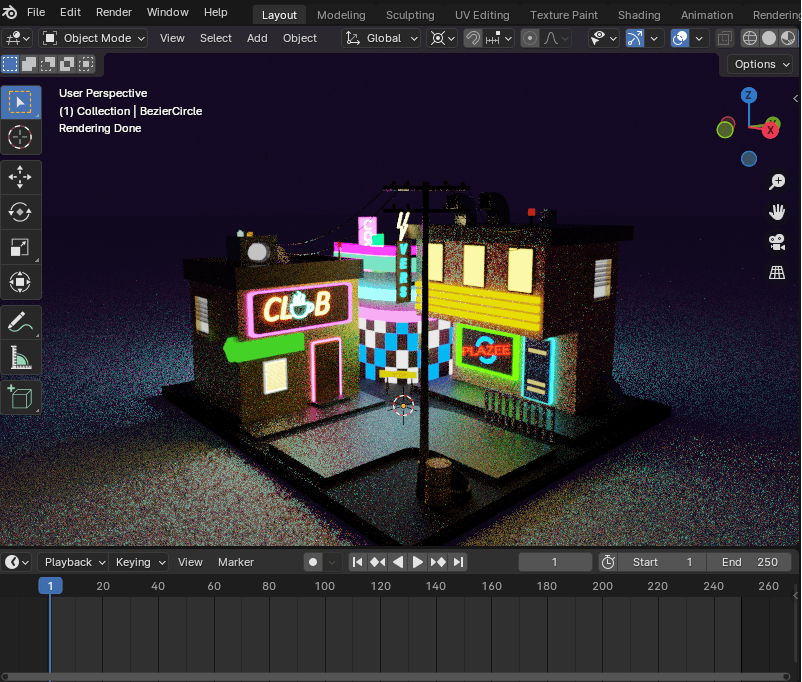Viewport: 802px width, 682px height.
Task: Switch to orthographic view via grid icon
Action: point(776,272)
